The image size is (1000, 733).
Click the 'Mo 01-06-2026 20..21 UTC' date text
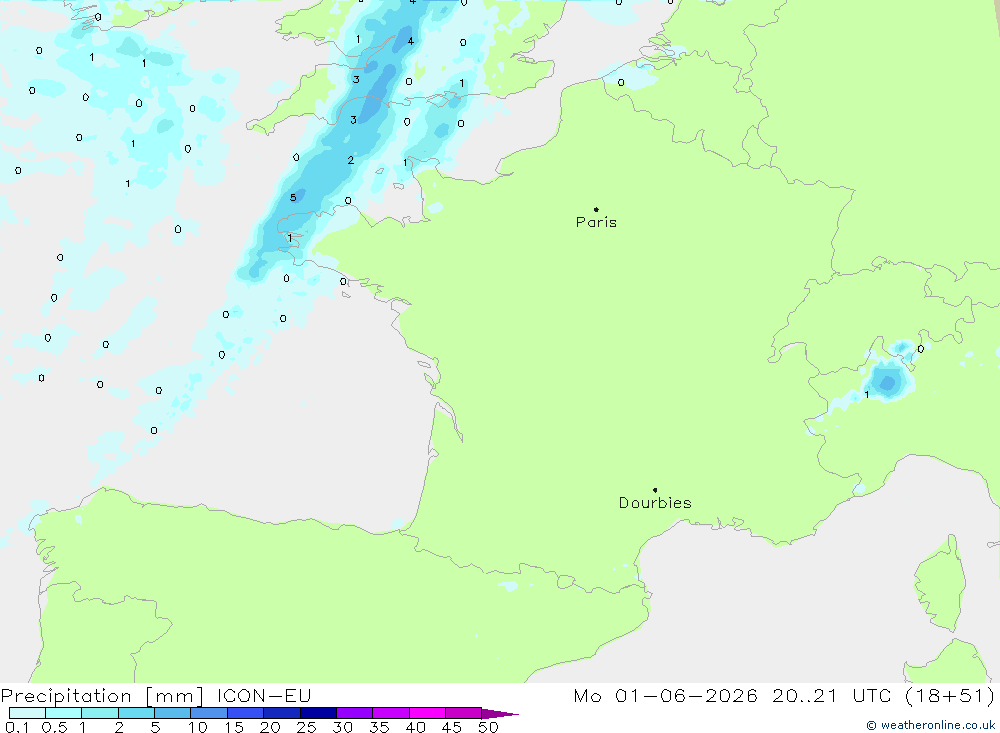coord(732,695)
